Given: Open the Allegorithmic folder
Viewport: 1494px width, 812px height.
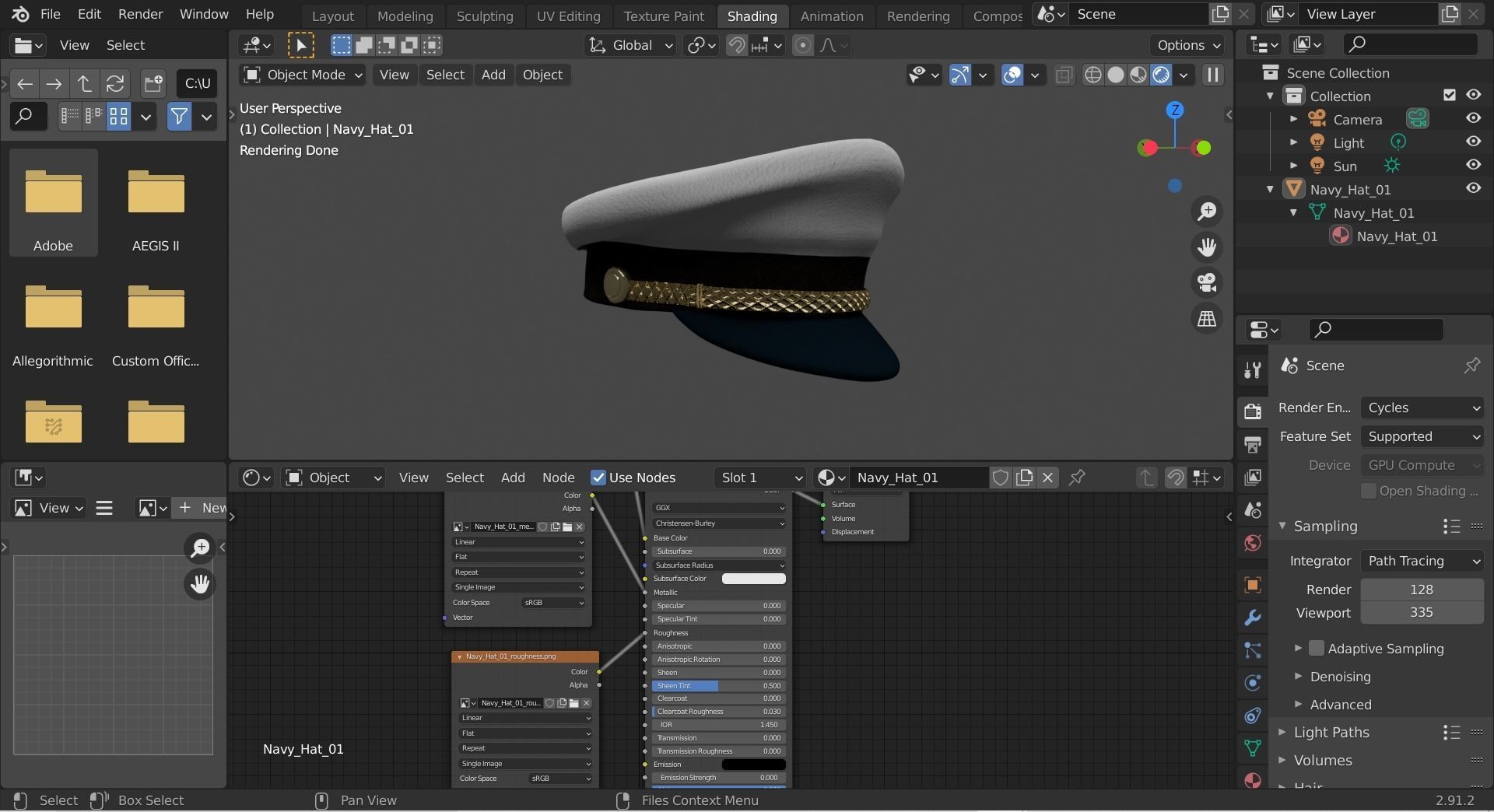Looking at the screenshot, I should (53, 319).
